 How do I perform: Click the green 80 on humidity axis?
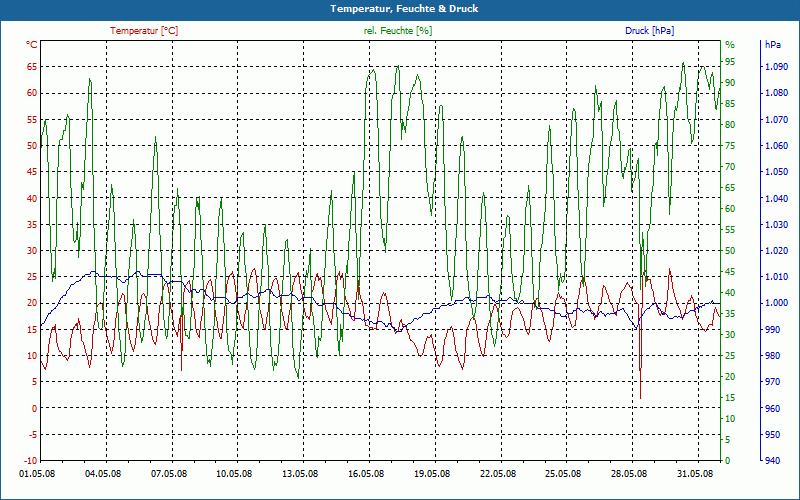[730, 125]
